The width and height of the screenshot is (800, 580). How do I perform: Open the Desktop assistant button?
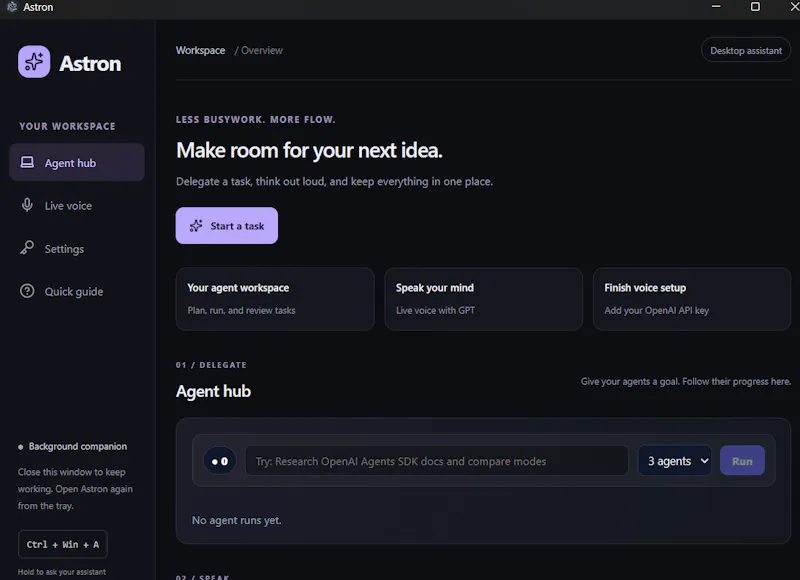pos(746,51)
